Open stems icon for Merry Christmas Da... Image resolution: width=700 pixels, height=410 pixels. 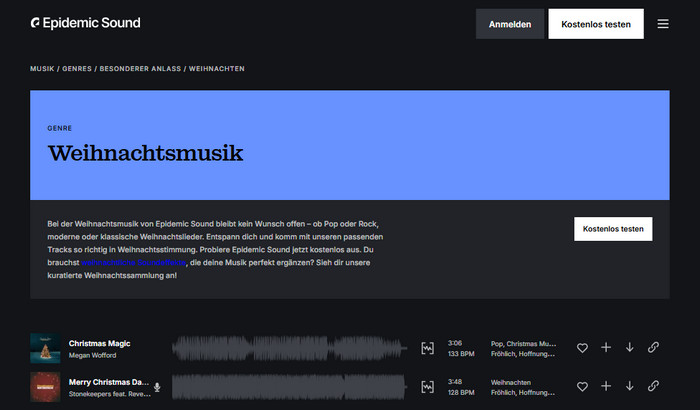coord(428,387)
